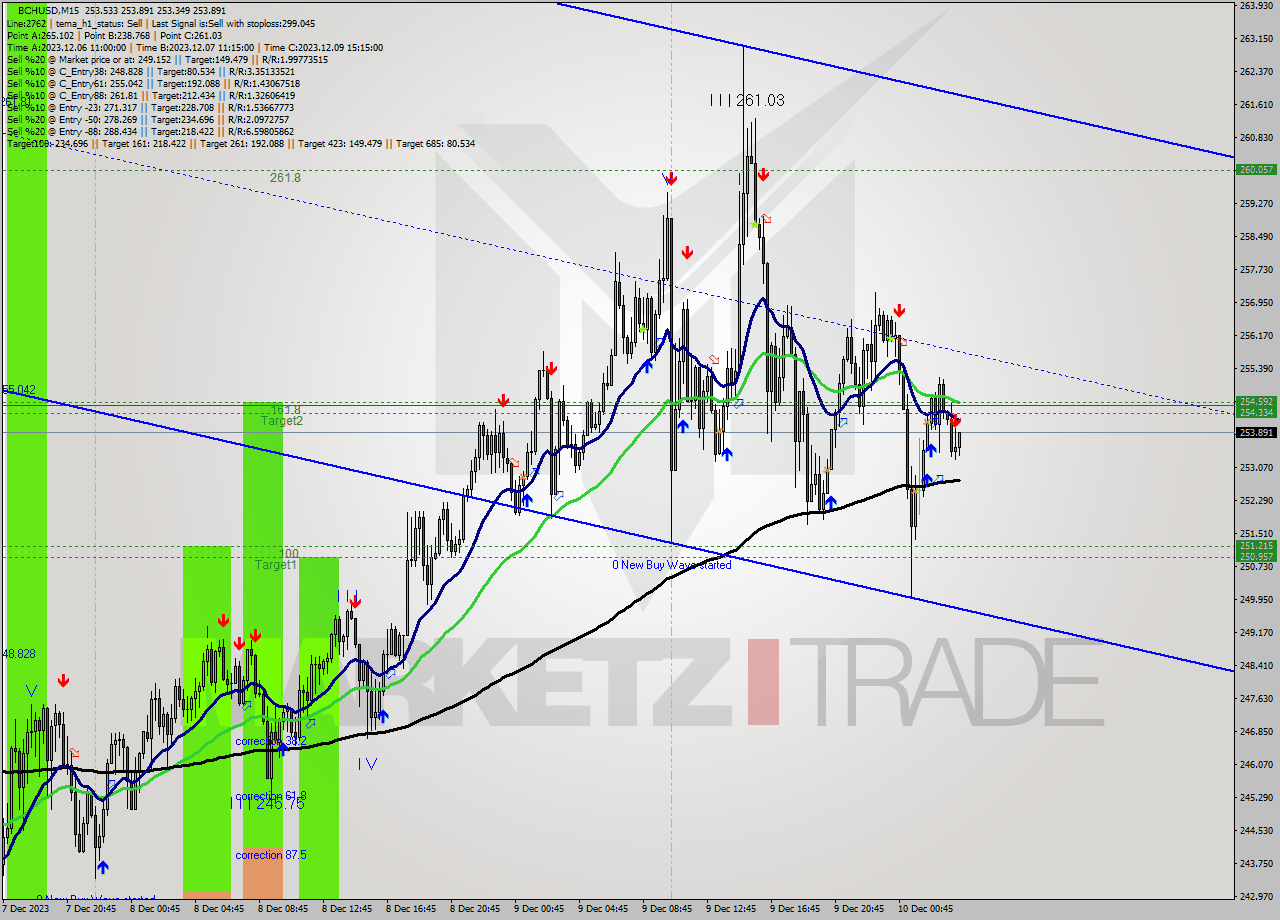Select the 'Target 685: 80.534' text
The height and width of the screenshot is (920, 1280).
tap(435, 144)
